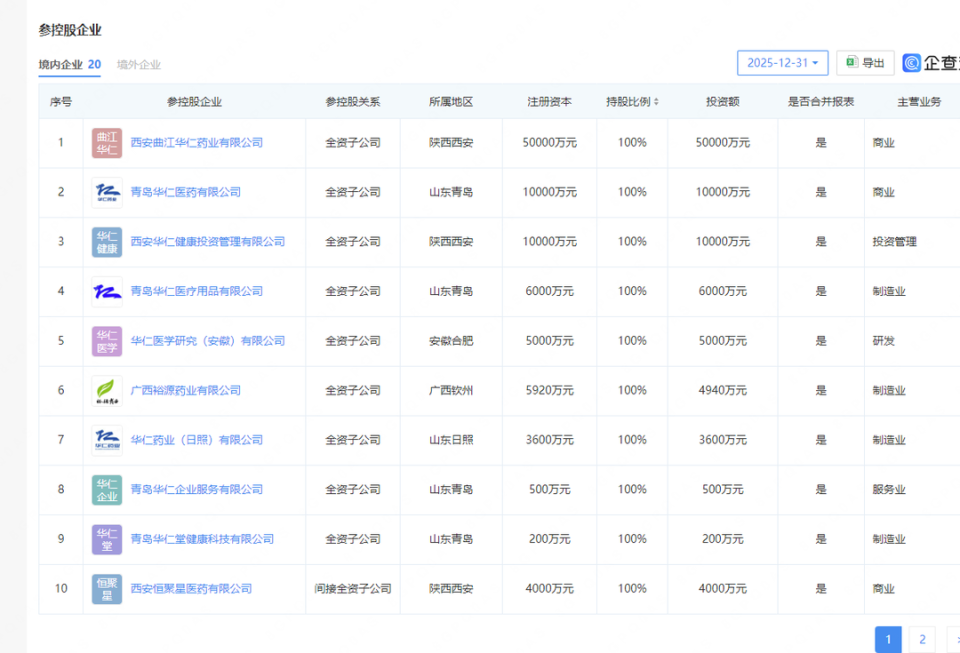The width and height of the screenshot is (960, 653).
Task: Open 华仁药业（日照）有限公司 link
Action: (x=197, y=440)
